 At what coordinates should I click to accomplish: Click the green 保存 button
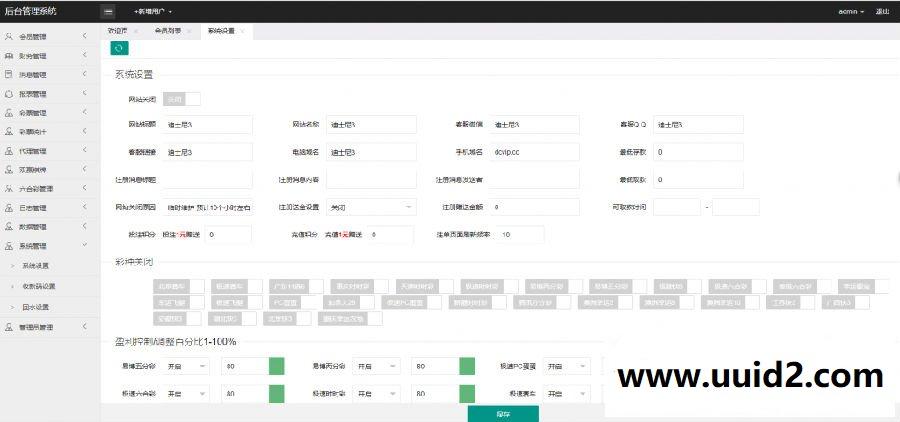point(503,414)
